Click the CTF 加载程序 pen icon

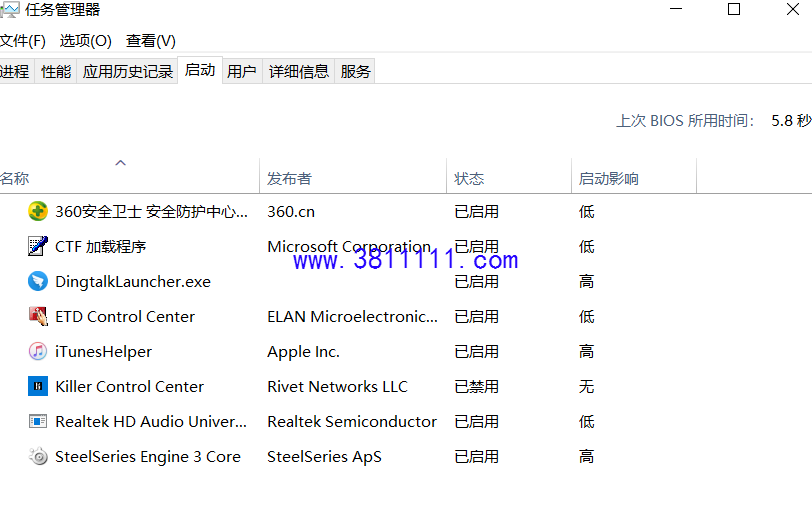click(38, 246)
